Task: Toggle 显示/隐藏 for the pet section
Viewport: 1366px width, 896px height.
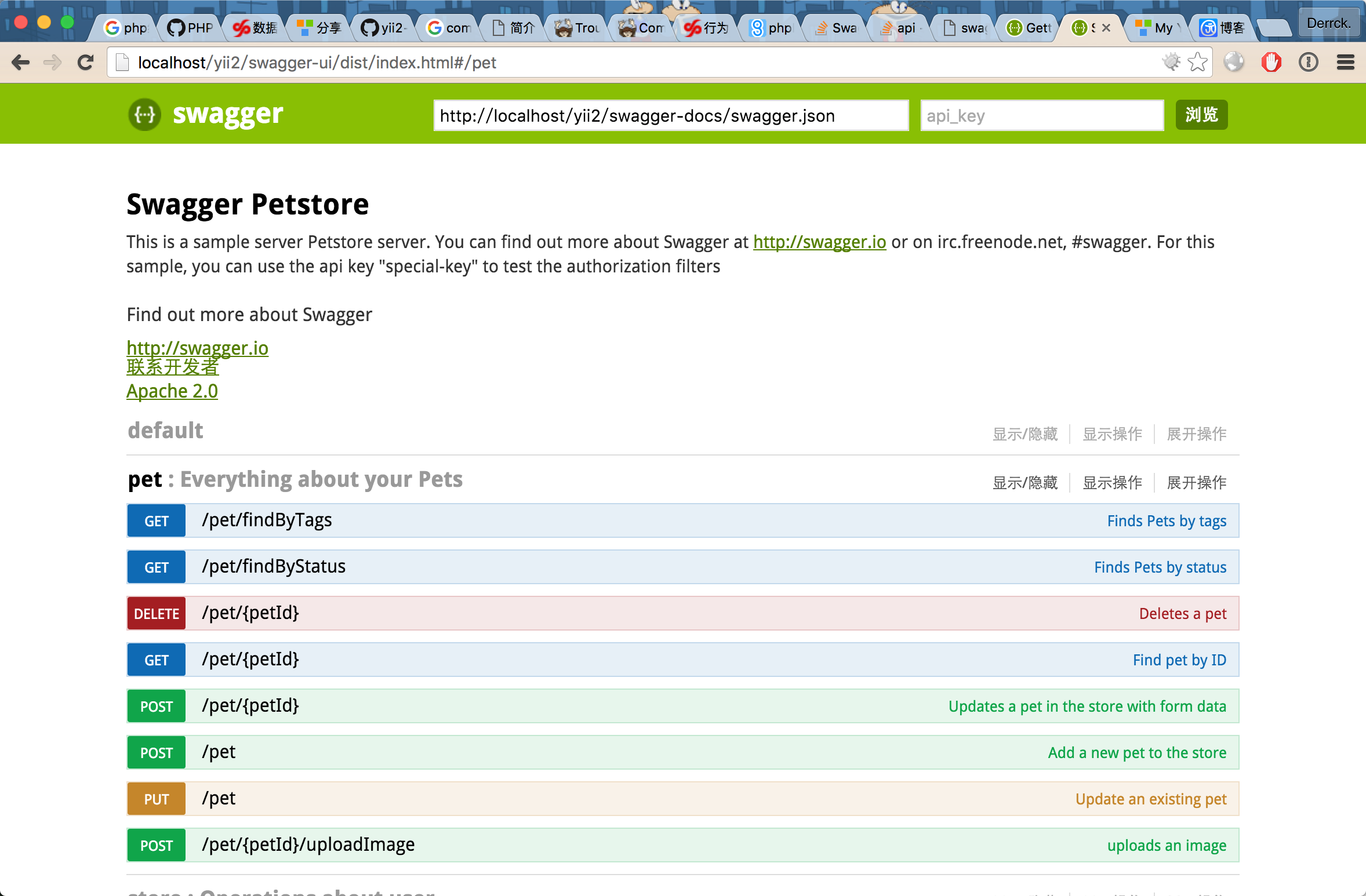Action: click(1024, 482)
